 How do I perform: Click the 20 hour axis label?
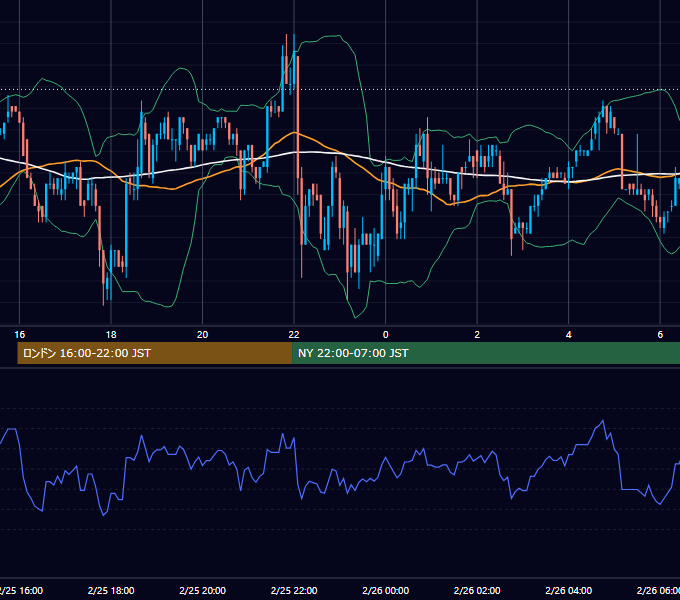coord(203,335)
